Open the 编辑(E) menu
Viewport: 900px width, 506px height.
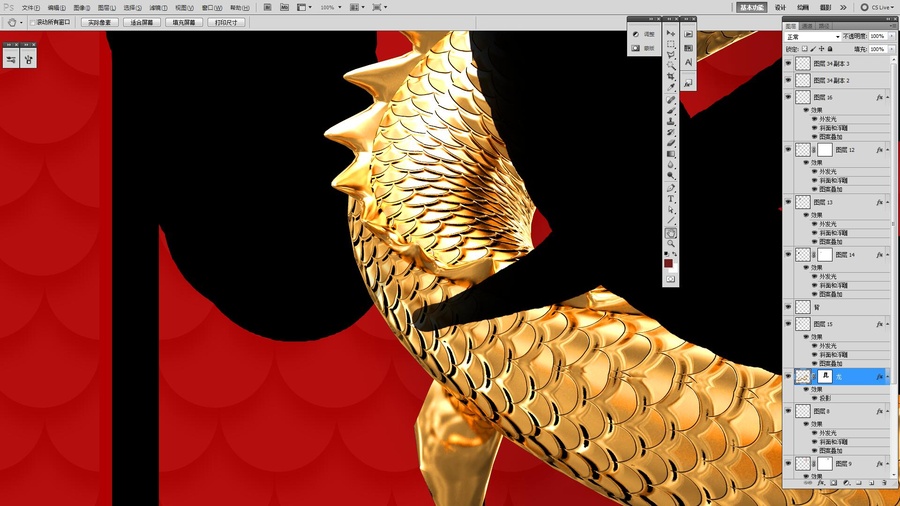tap(56, 8)
